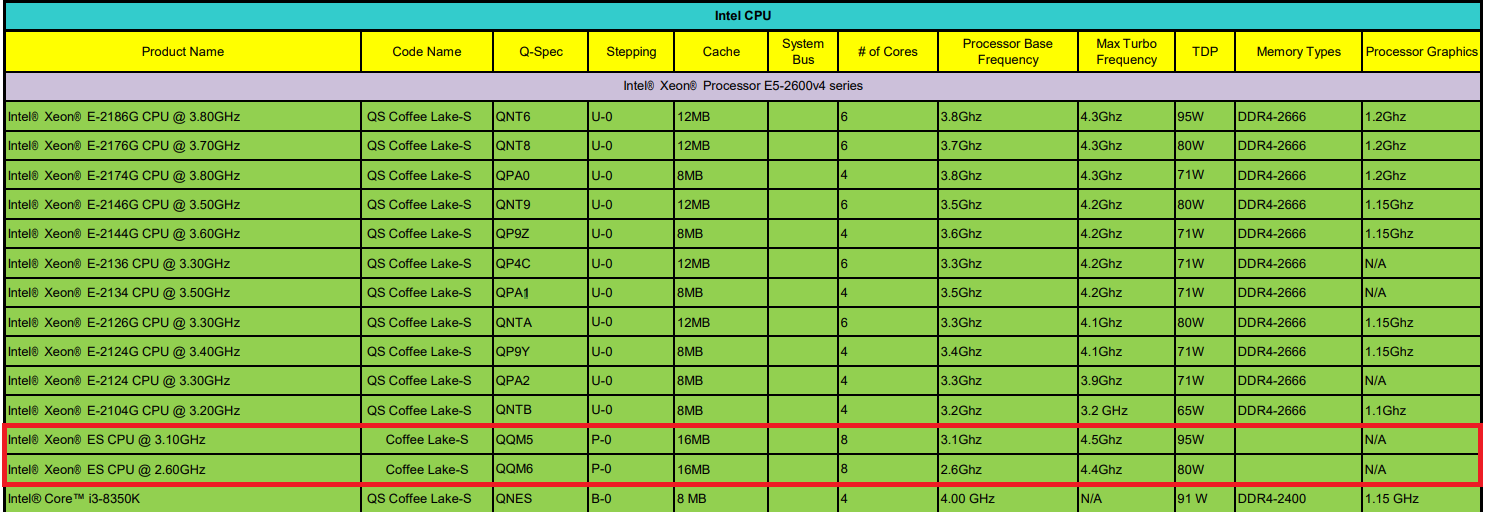Select the Memory Types column header
This screenshot has height=512, width=1487.
(x=1298, y=51)
